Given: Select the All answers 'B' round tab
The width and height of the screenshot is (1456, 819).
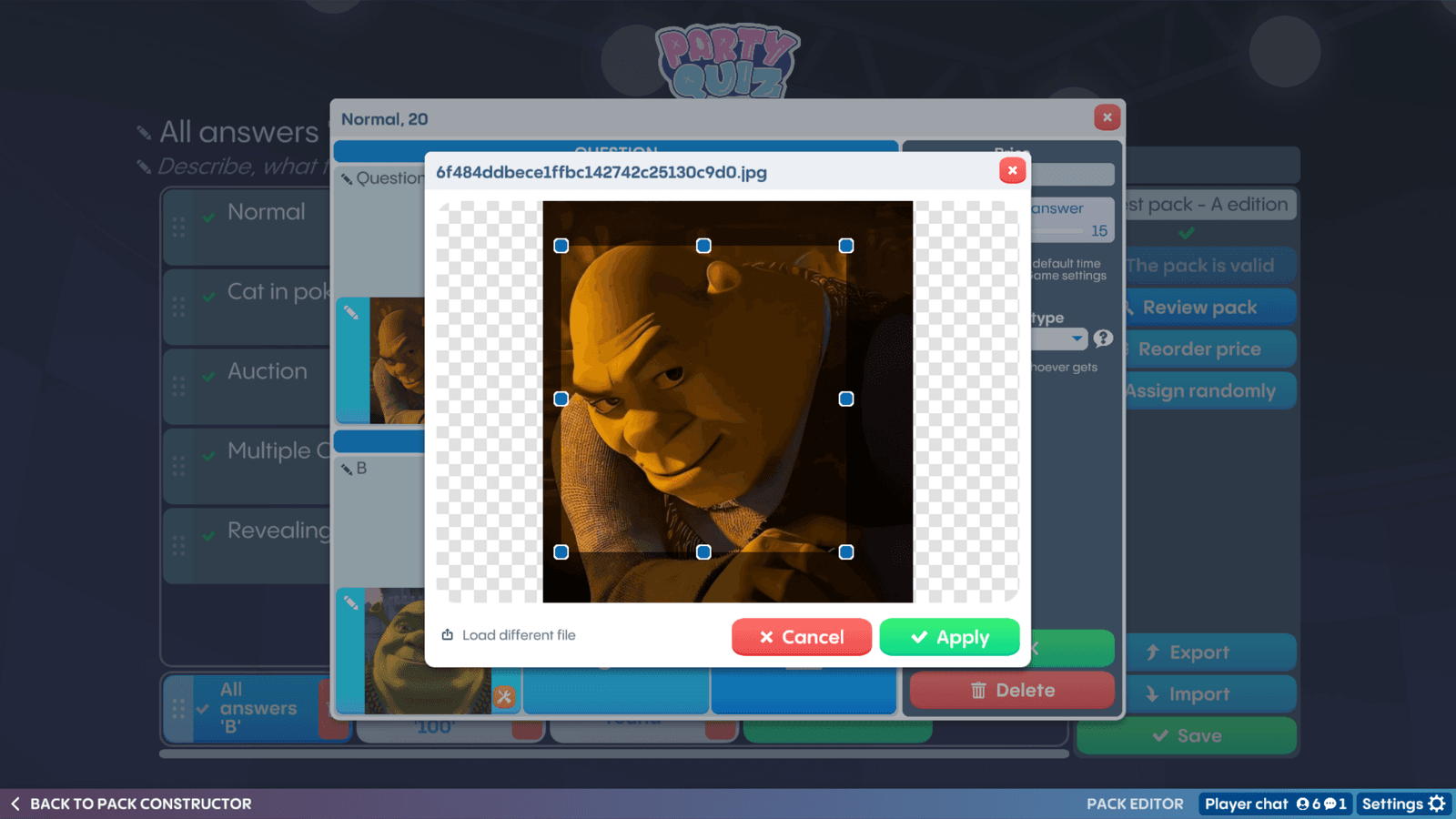Looking at the screenshot, I should click(258, 708).
